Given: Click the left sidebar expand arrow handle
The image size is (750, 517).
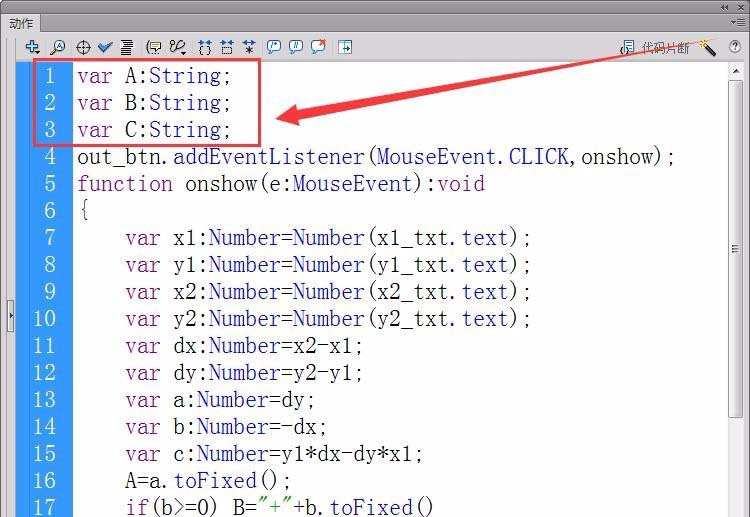Looking at the screenshot, I should [11, 316].
